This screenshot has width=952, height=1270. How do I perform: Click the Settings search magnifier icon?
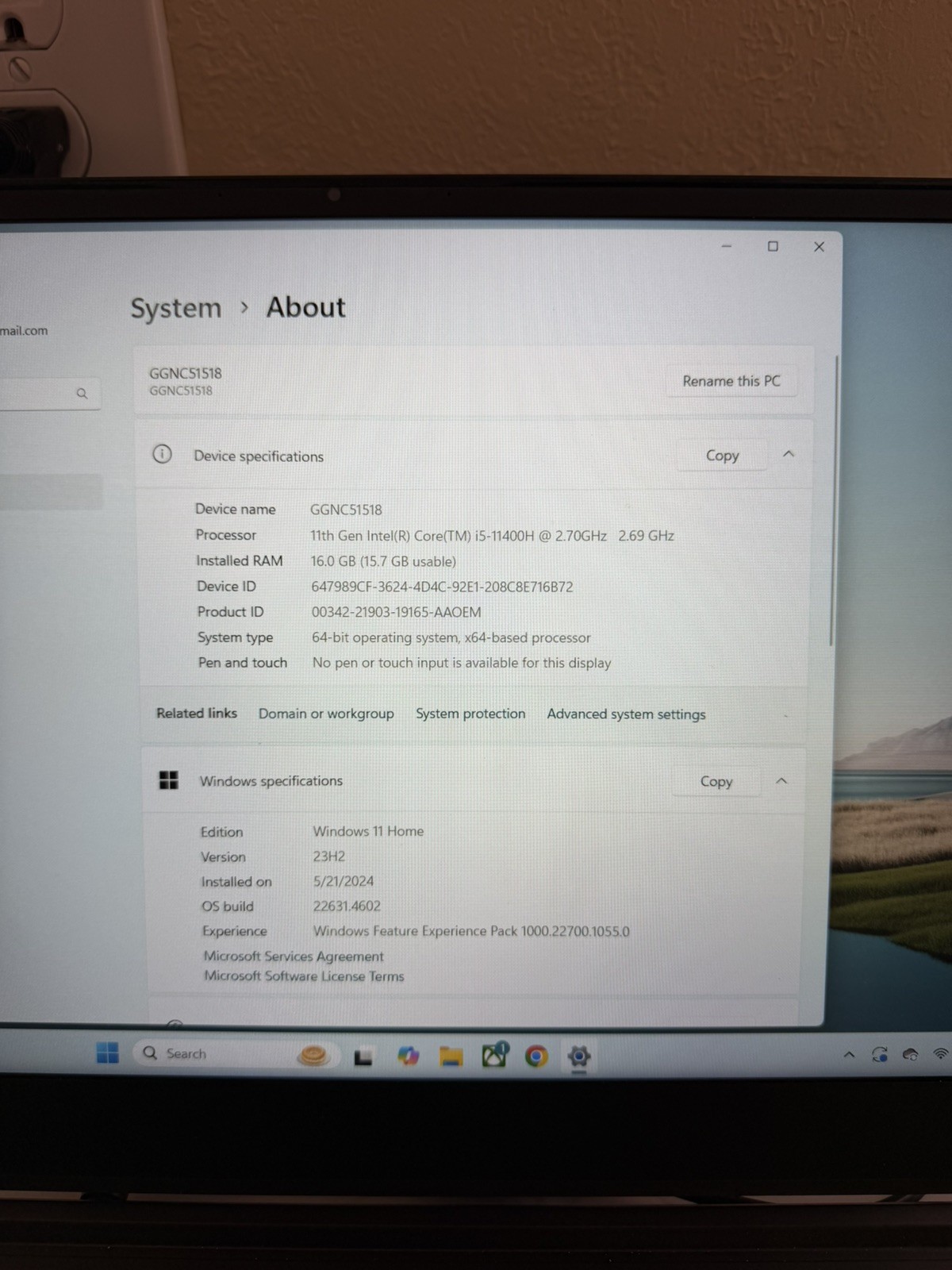(82, 393)
